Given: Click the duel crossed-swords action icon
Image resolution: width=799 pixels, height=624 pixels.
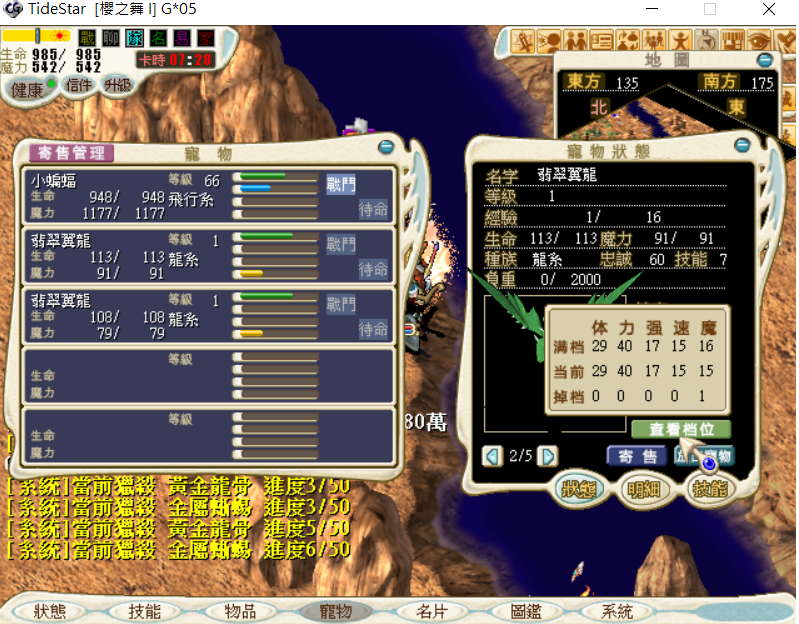Looking at the screenshot, I should [x=522, y=41].
